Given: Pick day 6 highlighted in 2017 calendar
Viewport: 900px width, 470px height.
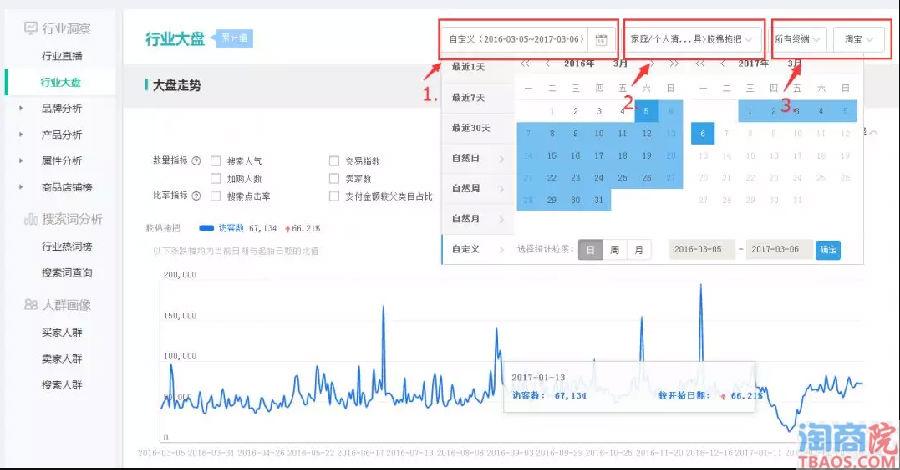Looking at the screenshot, I should pyautogui.click(x=703, y=133).
